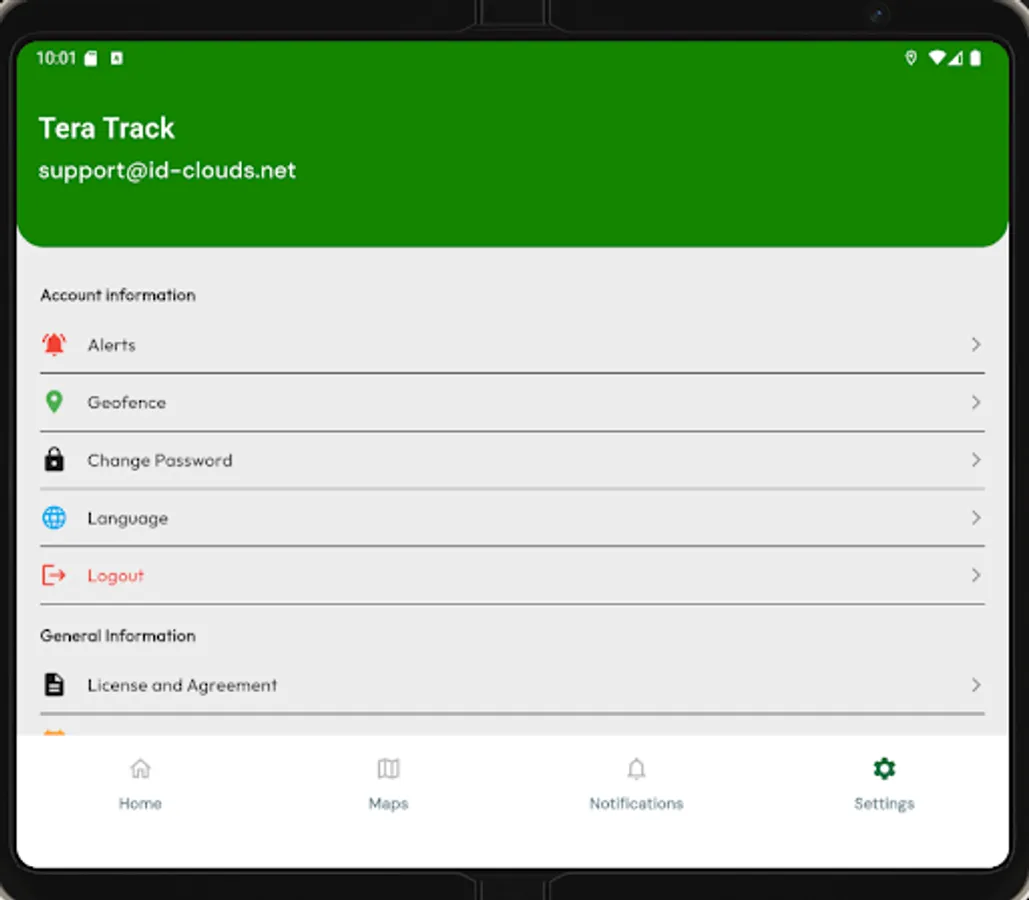This screenshot has width=1029, height=900.
Task: Tap the location icon in status bar
Action: [x=911, y=58]
